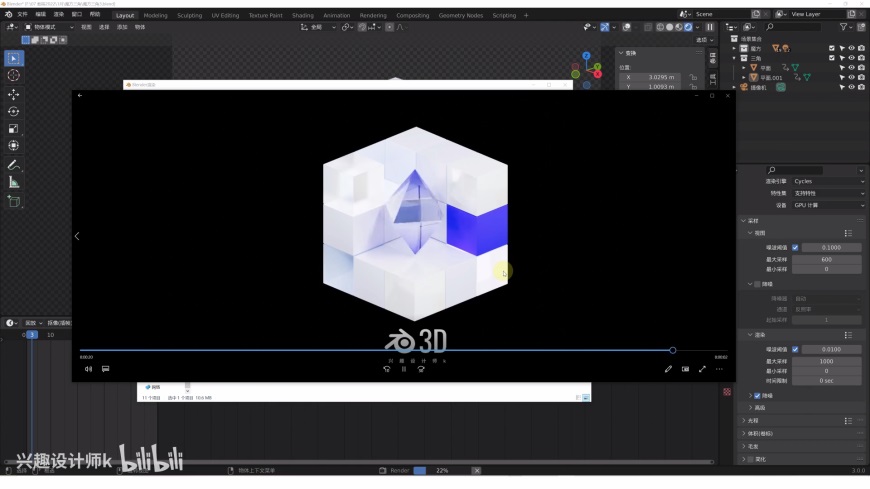Select the Select Box tool
The image size is (870, 489).
14,58
